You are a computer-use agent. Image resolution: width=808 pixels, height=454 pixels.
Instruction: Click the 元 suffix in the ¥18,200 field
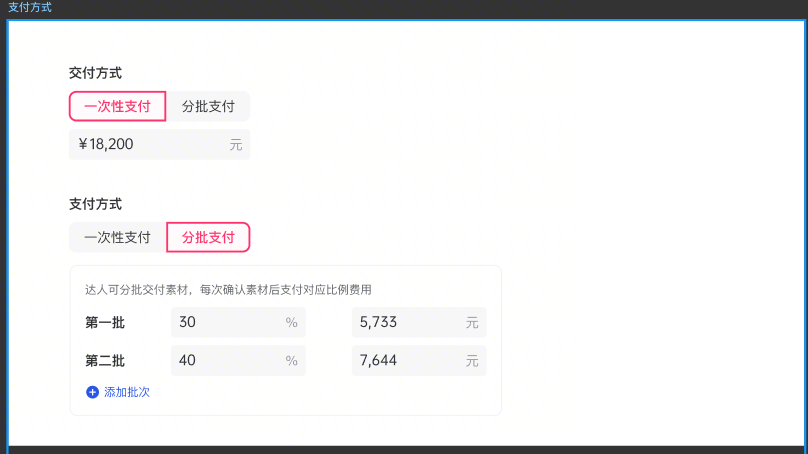coord(236,145)
